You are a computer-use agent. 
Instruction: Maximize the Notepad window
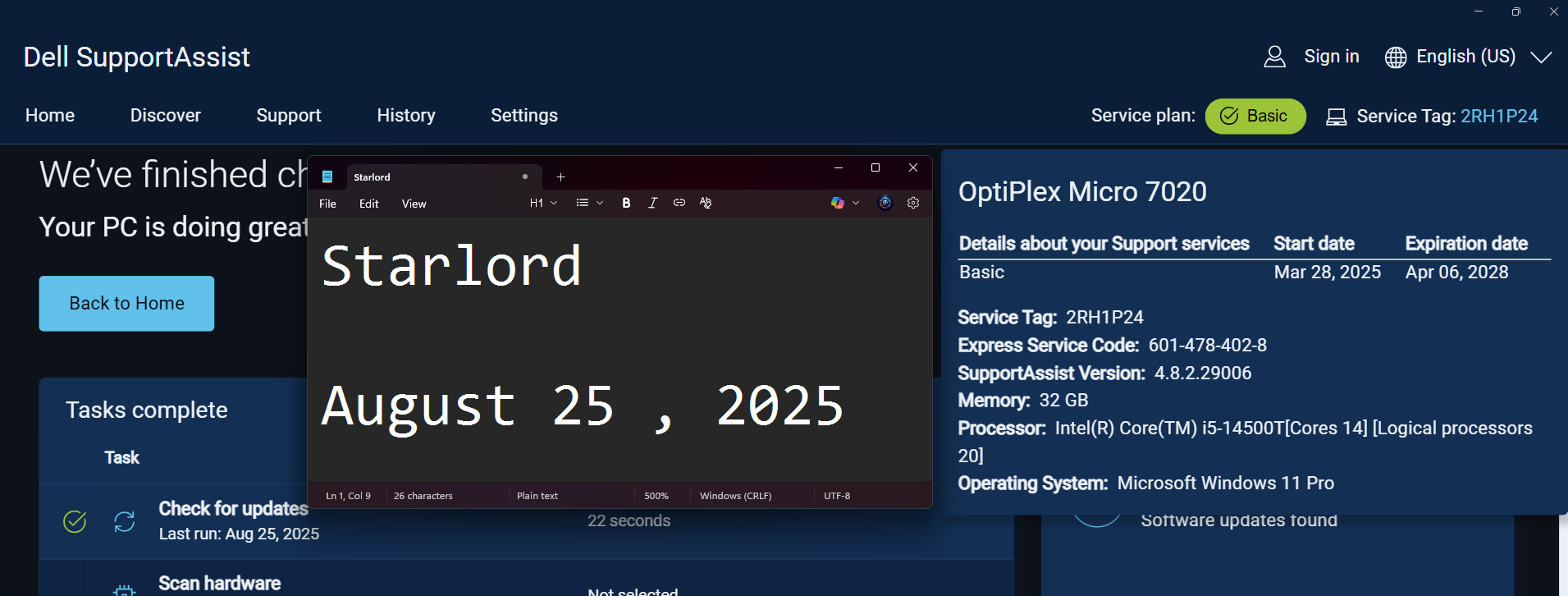point(875,167)
